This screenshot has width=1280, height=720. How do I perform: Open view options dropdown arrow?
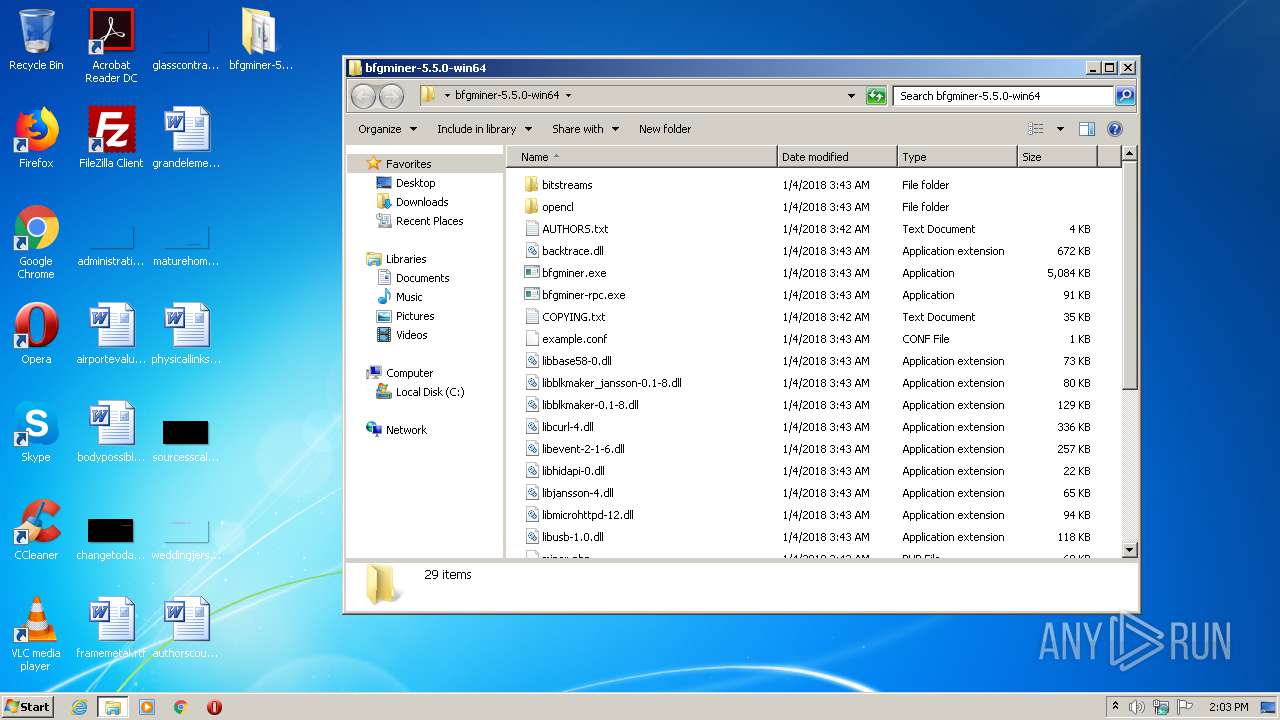tap(1060, 129)
